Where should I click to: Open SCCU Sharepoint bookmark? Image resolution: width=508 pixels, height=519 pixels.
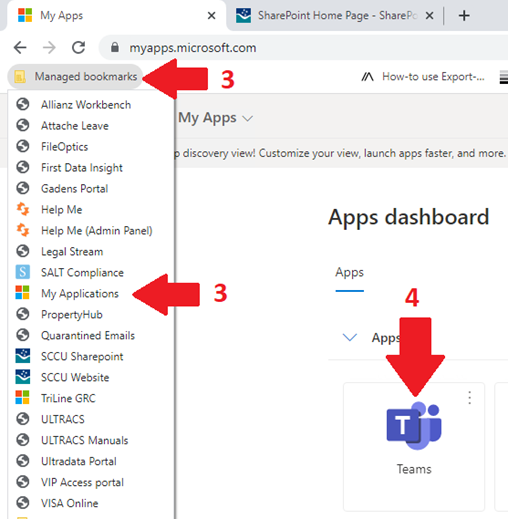tap(91, 357)
